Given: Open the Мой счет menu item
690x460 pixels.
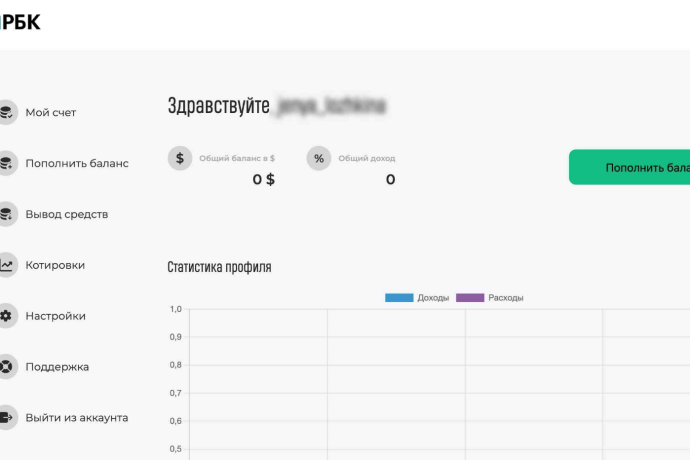Looking at the screenshot, I should point(51,113).
